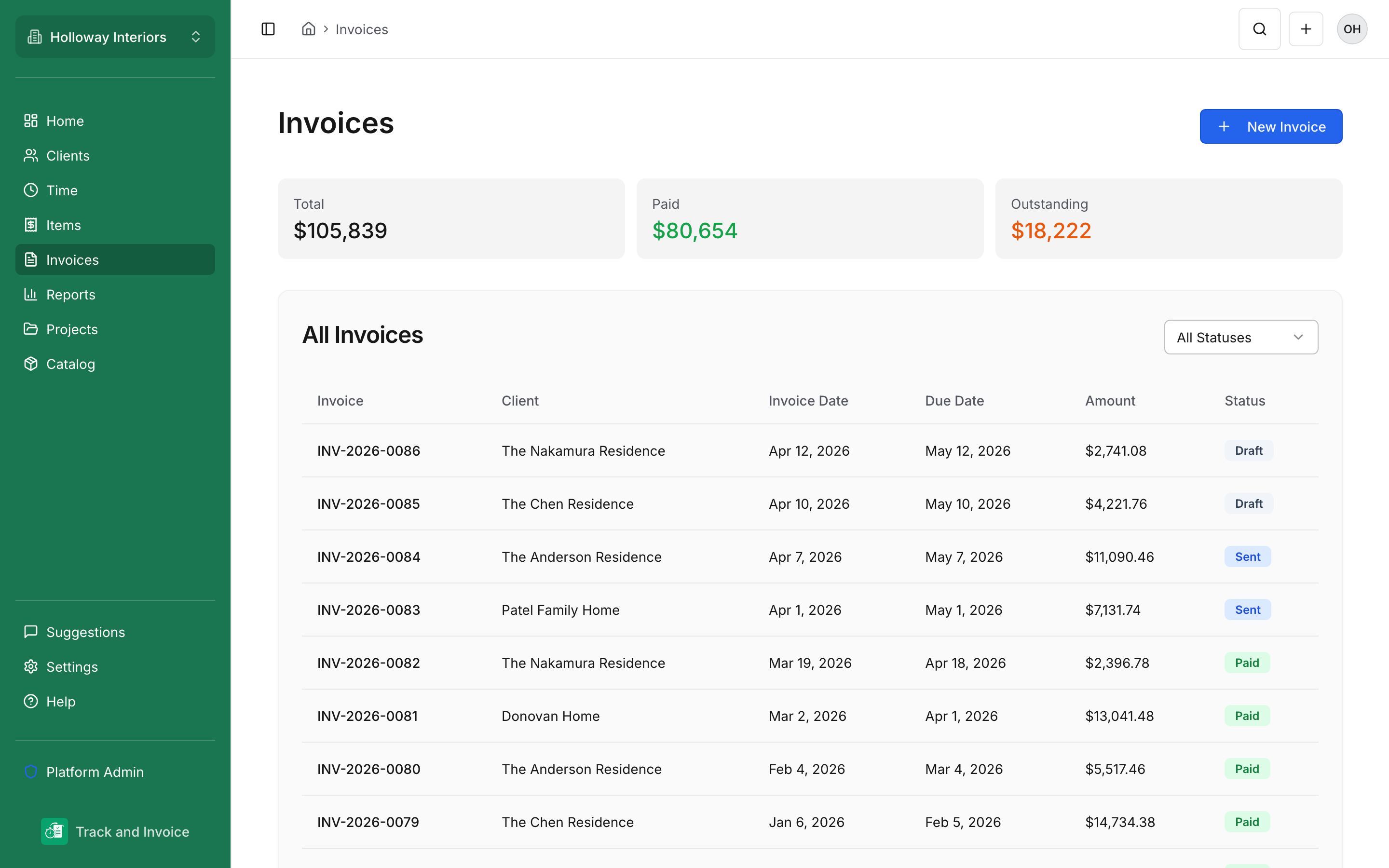Click the Outstanding $18,222 summary card

pyautogui.click(x=1168, y=219)
